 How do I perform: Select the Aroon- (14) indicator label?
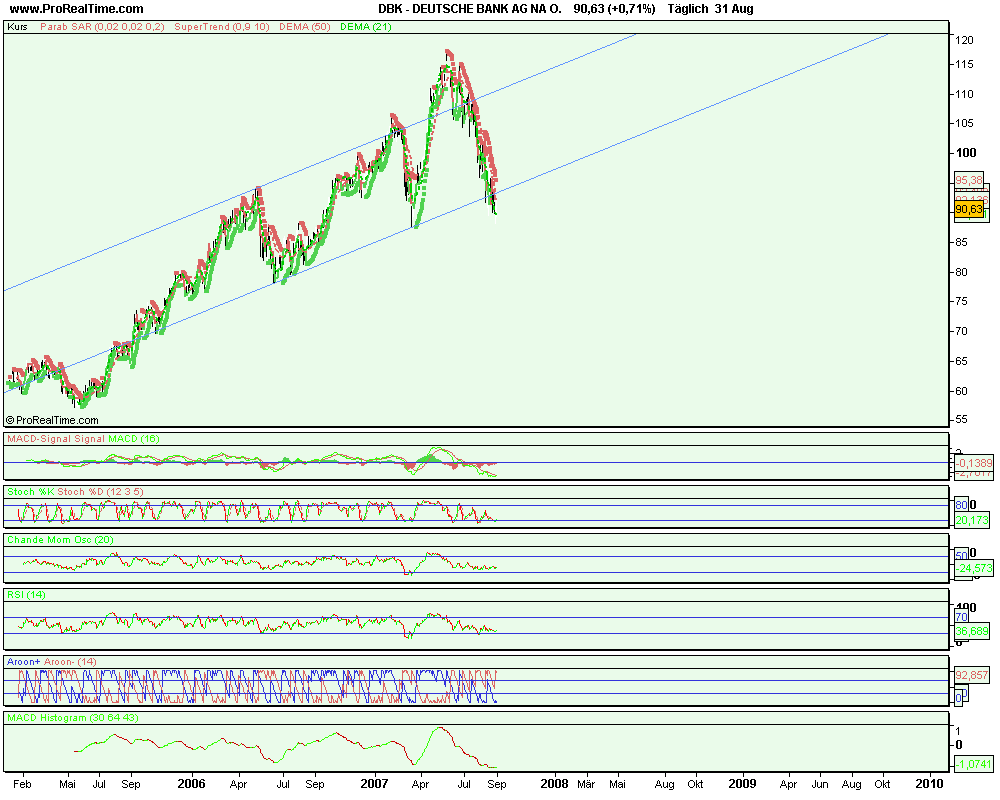tap(72, 661)
